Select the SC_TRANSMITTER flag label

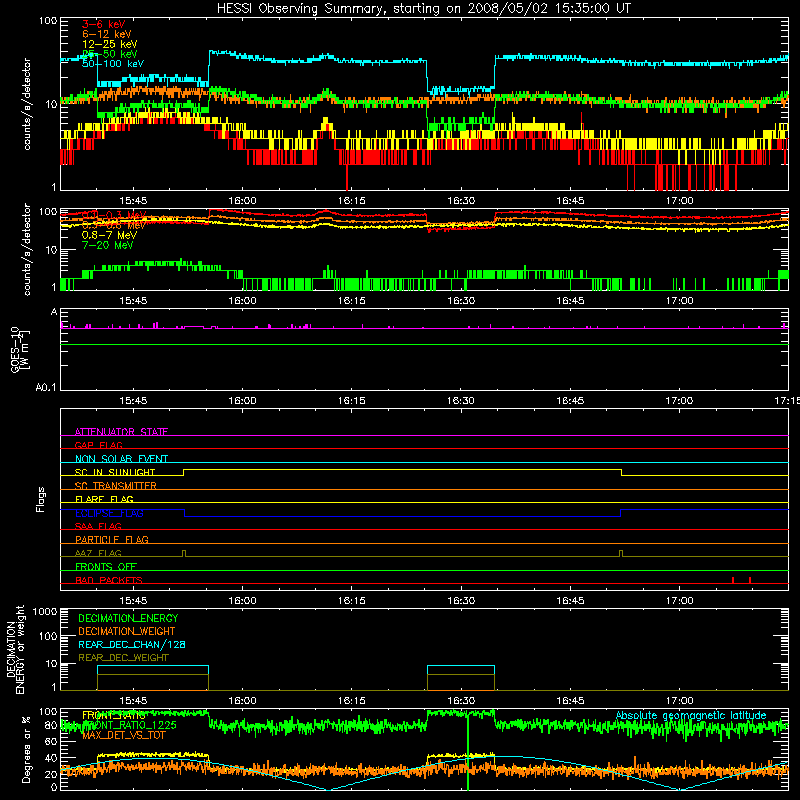[115, 486]
